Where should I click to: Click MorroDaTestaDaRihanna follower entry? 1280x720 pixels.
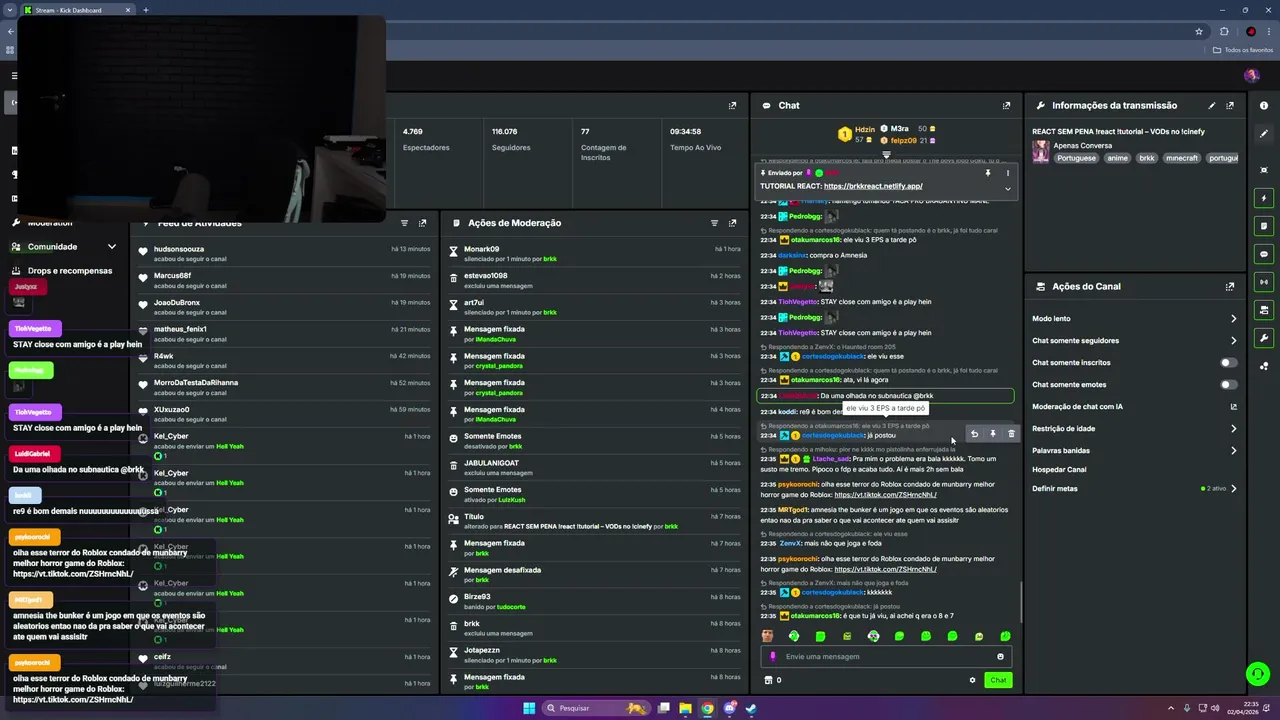coord(285,387)
